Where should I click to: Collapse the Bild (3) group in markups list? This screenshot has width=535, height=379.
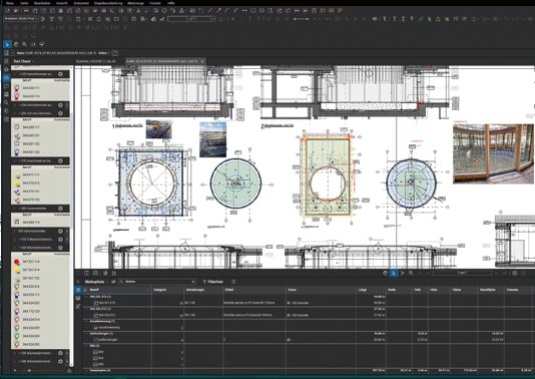(x=86, y=346)
